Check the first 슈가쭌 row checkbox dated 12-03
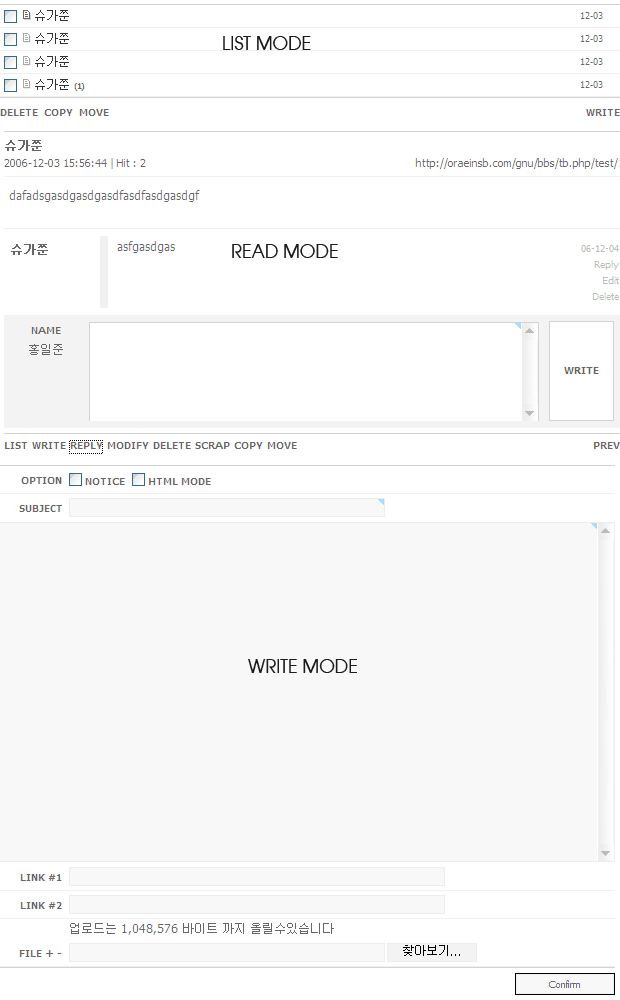Viewport: 620px width, 1000px height. (x=10, y=17)
